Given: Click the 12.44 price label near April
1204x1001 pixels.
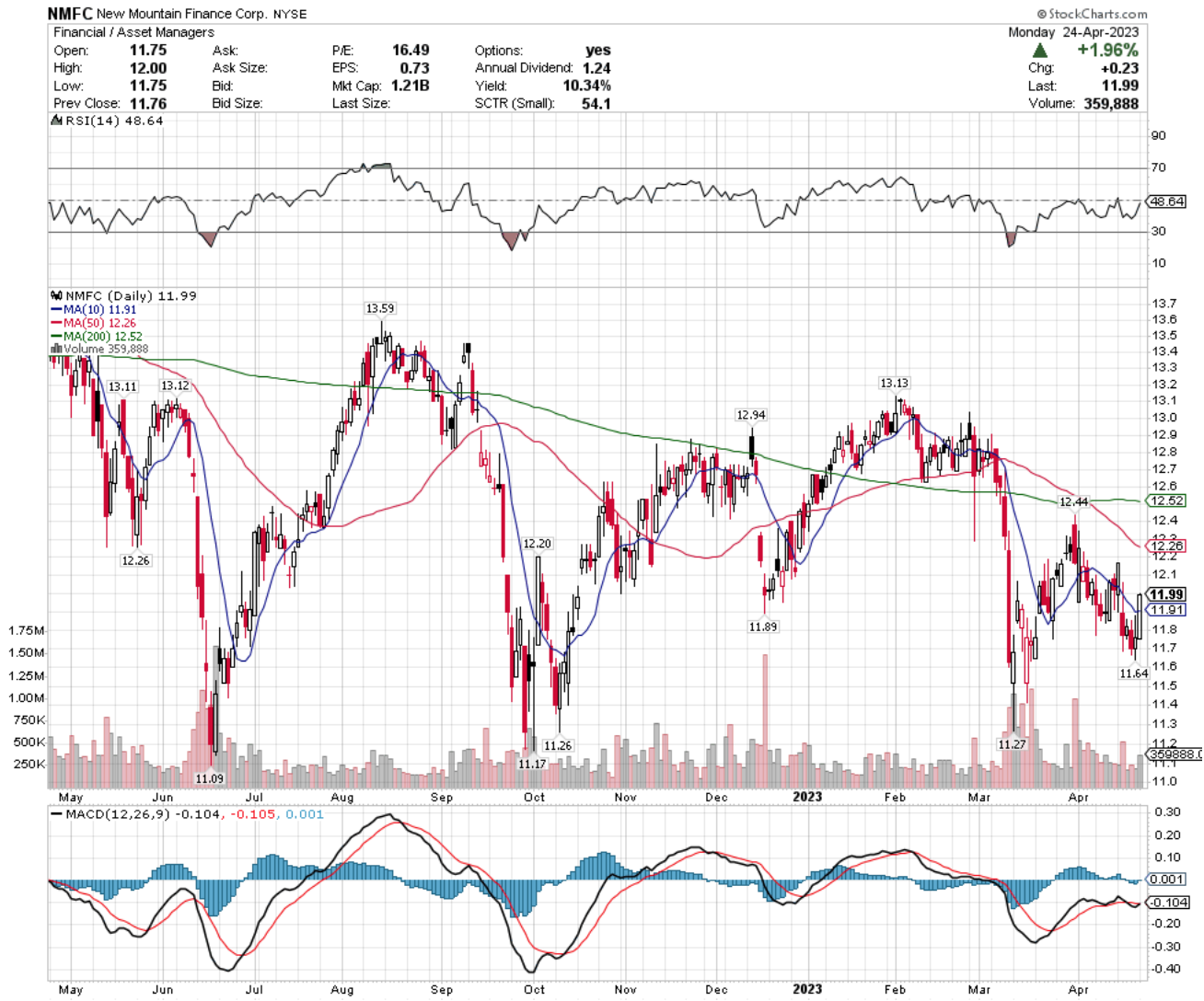Looking at the screenshot, I should click(1073, 502).
